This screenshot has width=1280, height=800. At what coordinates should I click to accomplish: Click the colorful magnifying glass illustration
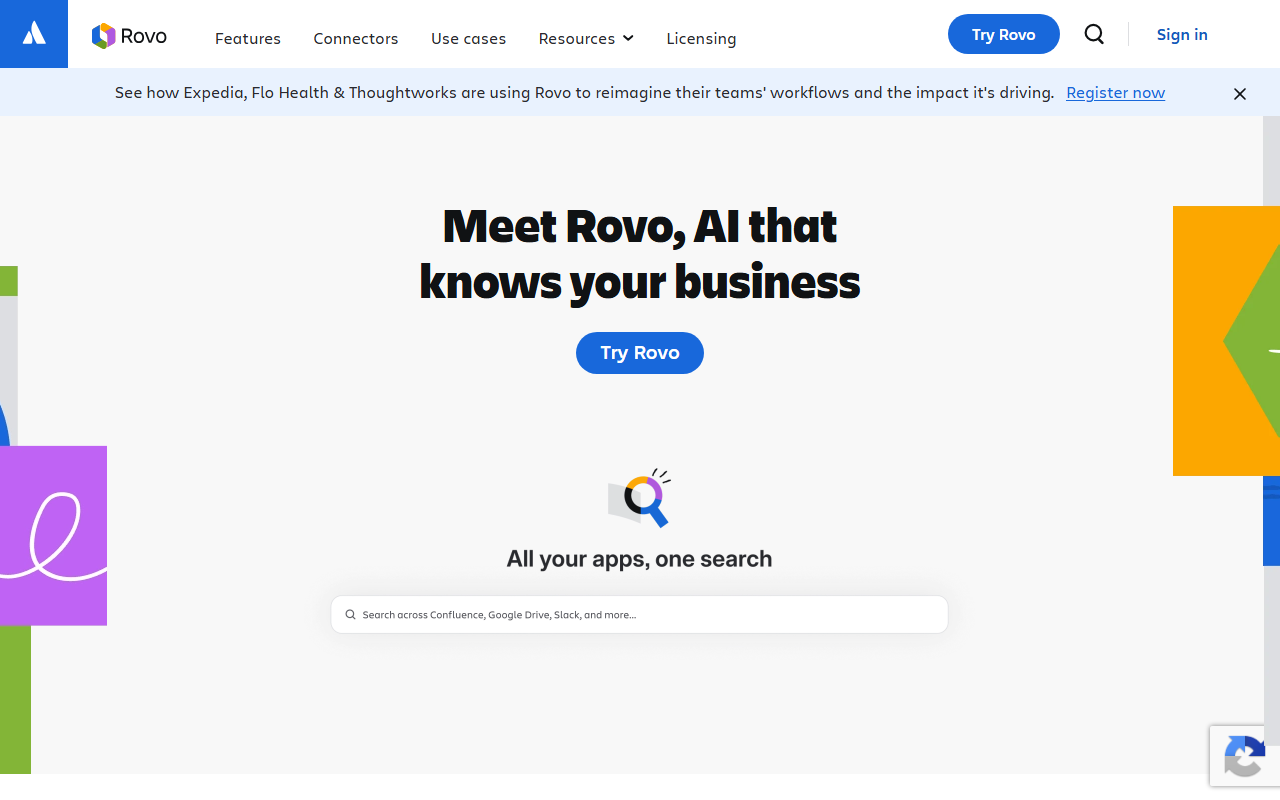coord(640,498)
